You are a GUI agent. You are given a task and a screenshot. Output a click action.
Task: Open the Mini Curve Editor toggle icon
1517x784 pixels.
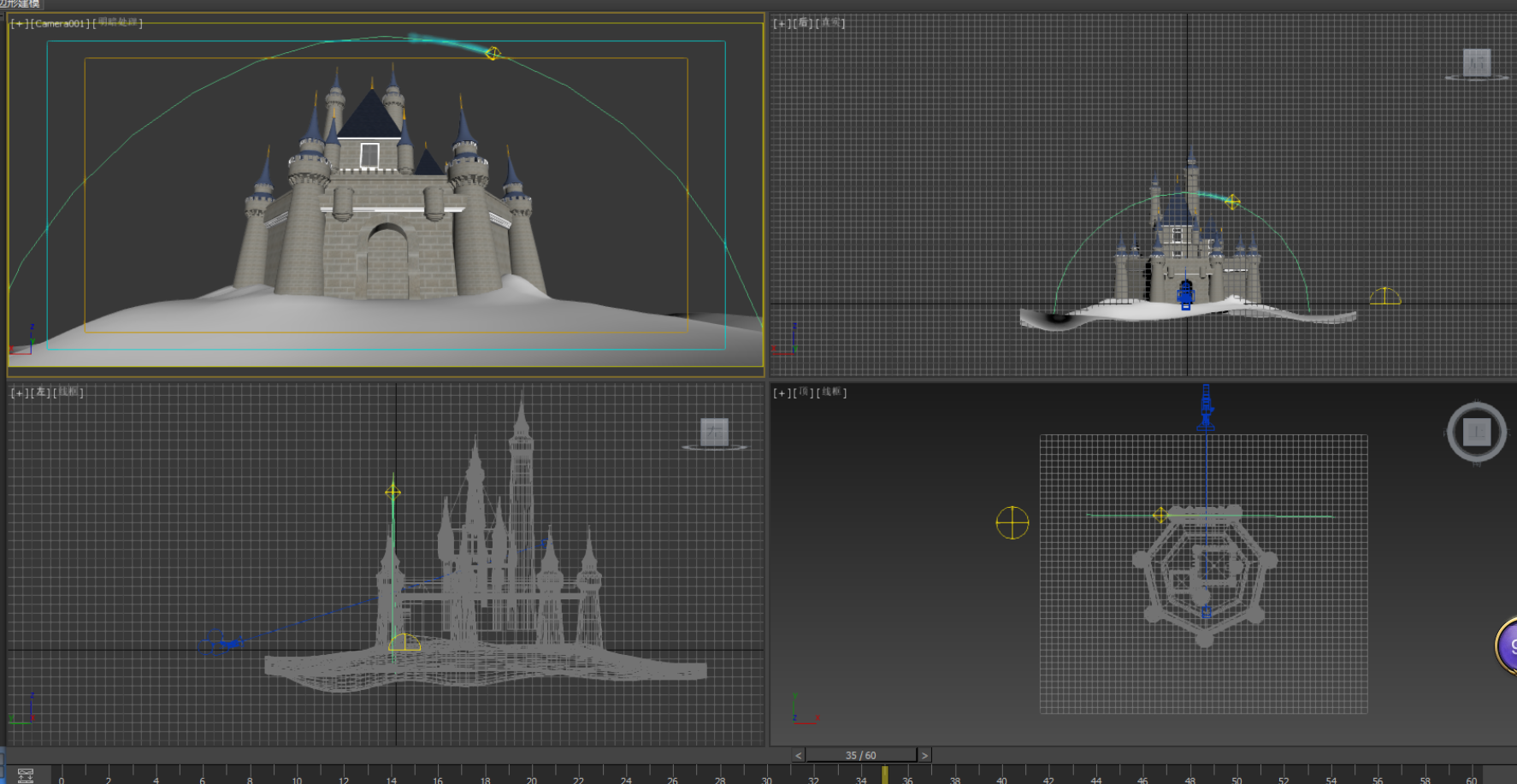pyautogui.click(x=26, y=775)
